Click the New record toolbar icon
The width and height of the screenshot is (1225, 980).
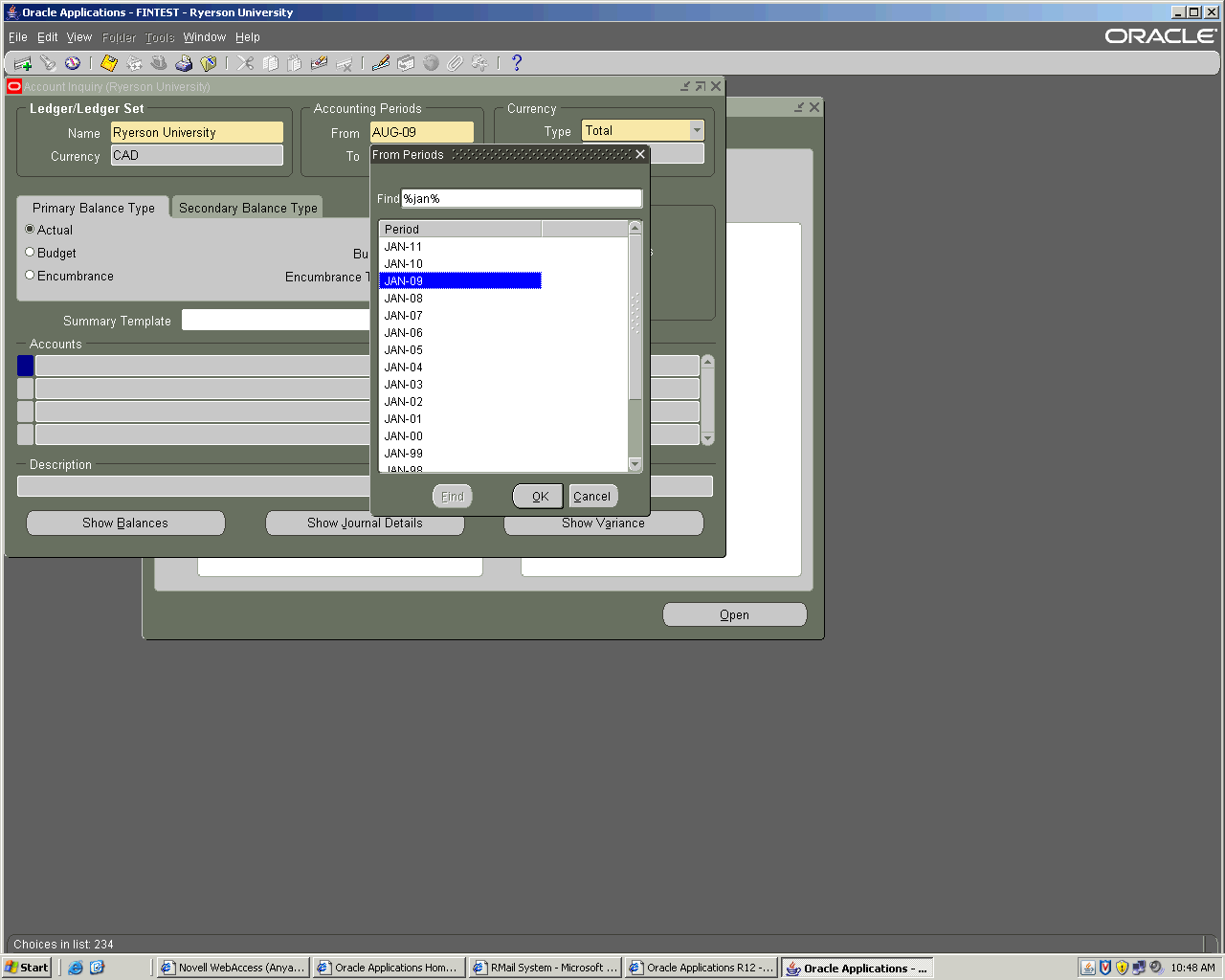point(22,63)
